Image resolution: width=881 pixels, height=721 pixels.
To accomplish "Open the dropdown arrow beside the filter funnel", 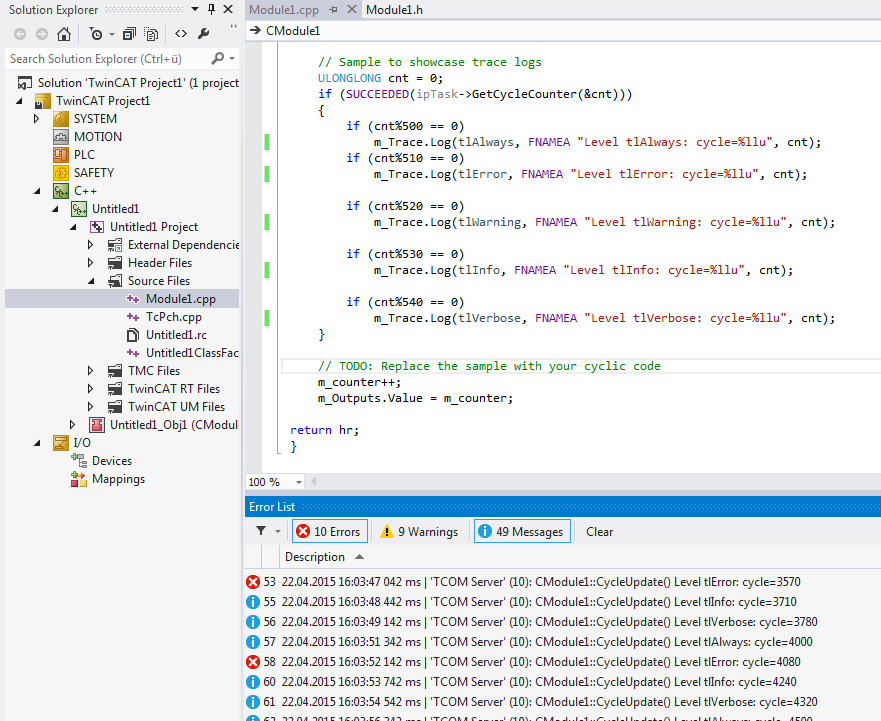I will pos(278,531).
